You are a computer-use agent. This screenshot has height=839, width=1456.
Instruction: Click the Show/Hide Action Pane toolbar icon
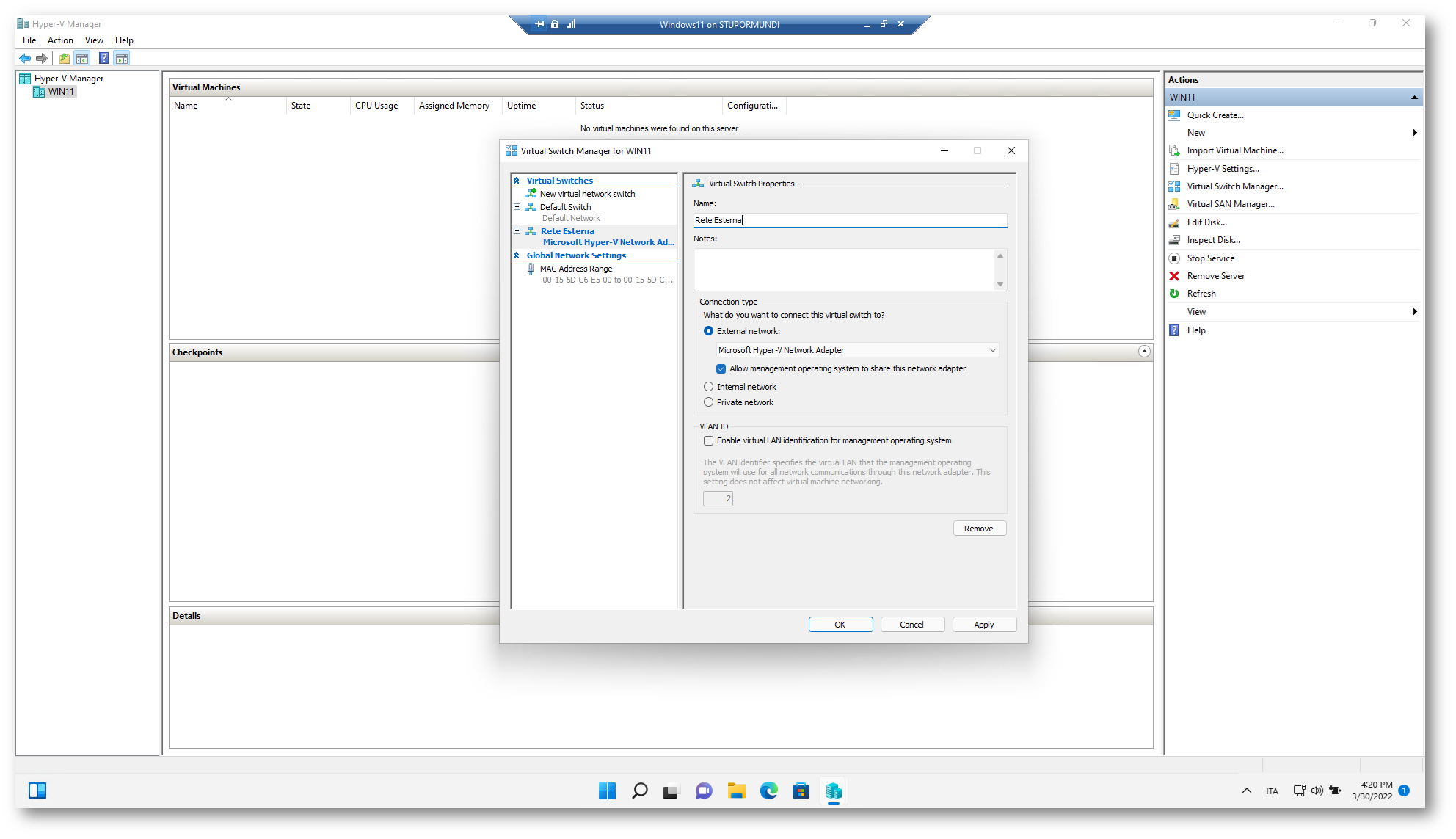point(122,58)
